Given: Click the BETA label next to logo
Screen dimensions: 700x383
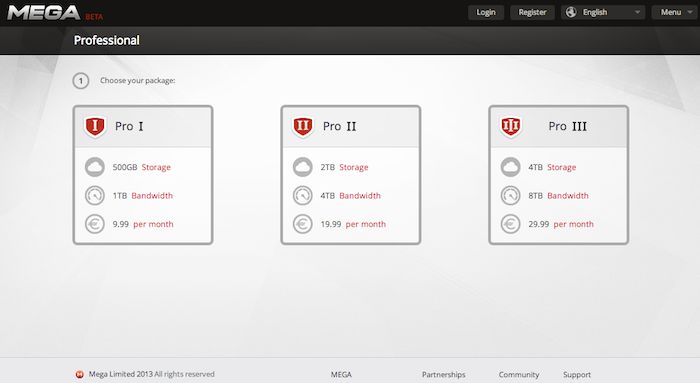Looking at the screenshot, I should [94, 17].
